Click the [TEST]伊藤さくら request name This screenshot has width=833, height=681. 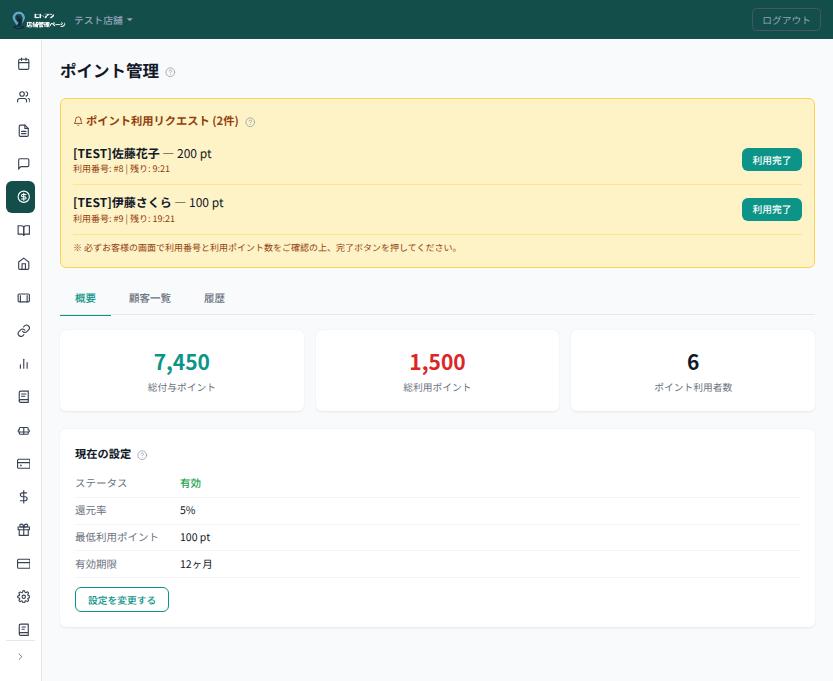click(122, 202)
